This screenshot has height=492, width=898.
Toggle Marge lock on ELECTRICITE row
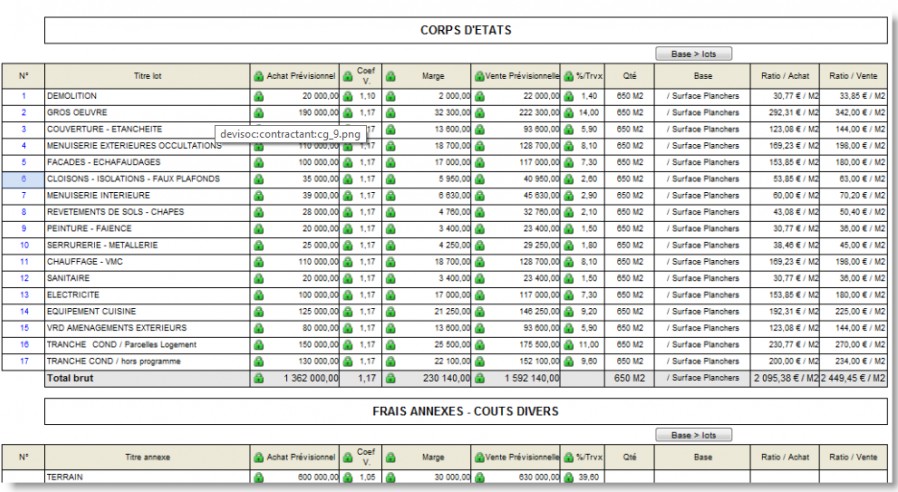(391, 296)
